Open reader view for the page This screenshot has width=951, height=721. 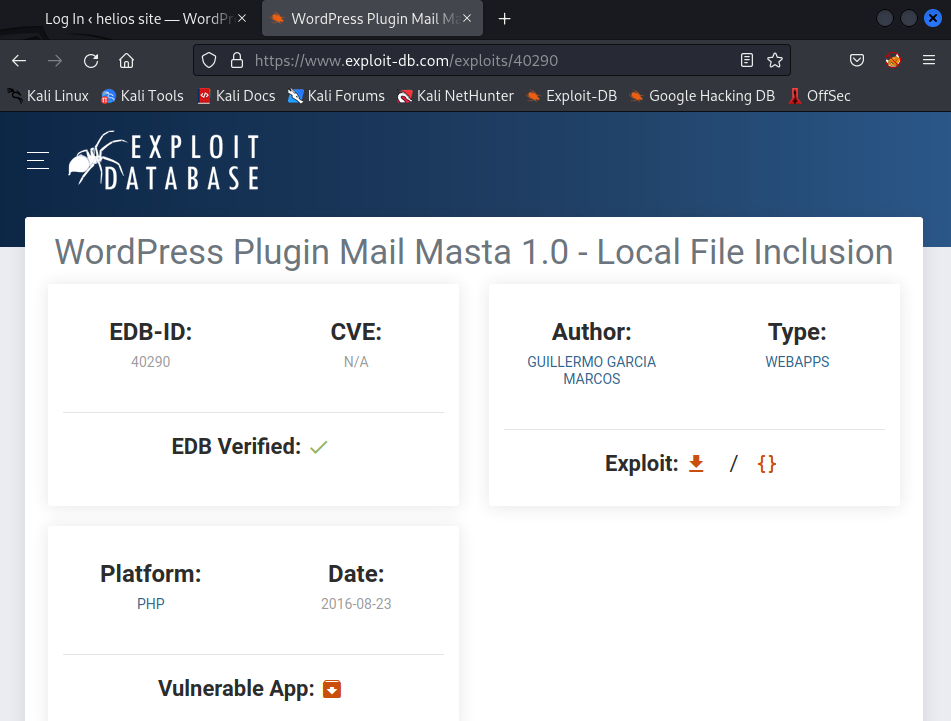[x=746, y=60]
